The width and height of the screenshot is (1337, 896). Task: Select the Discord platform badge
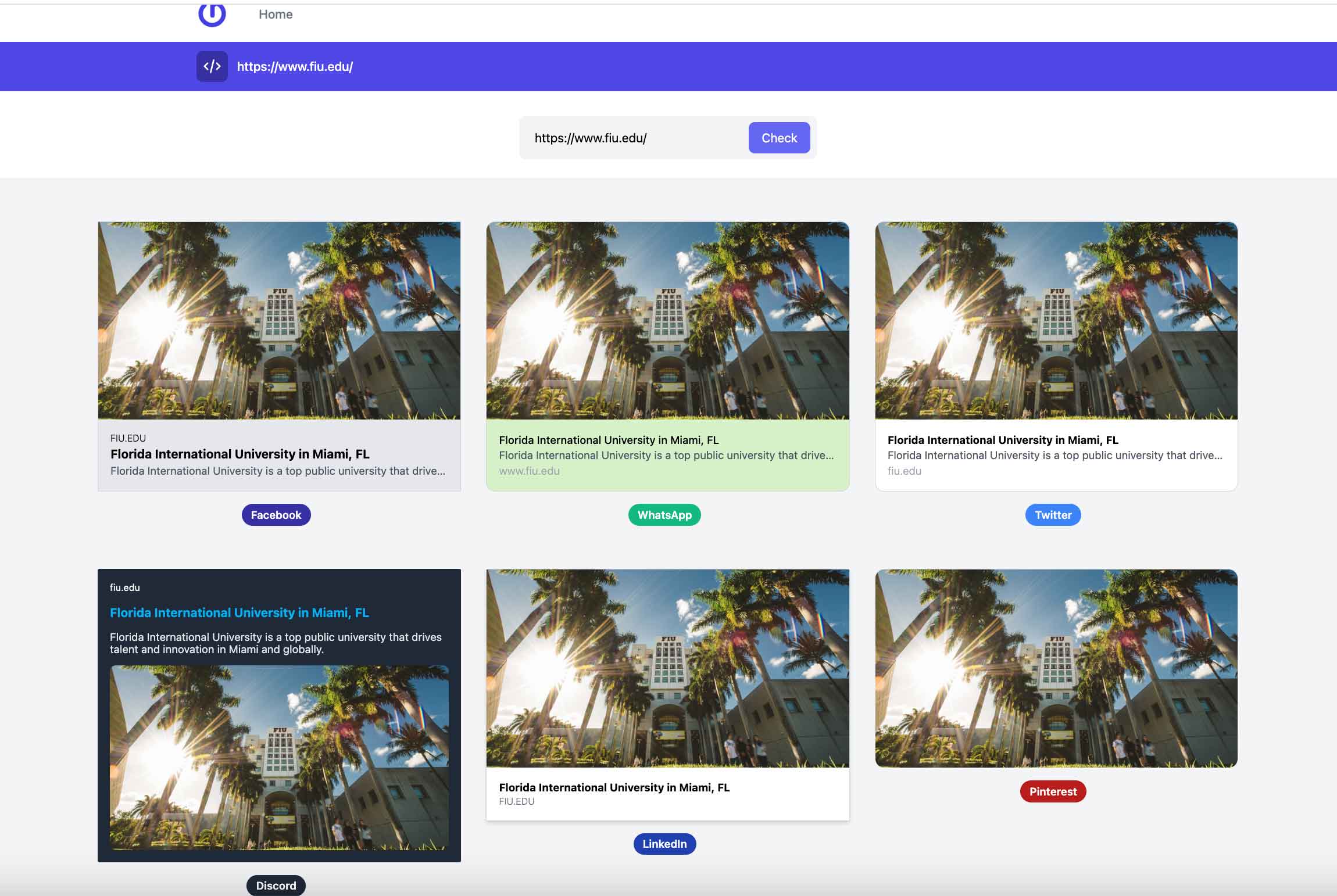click(276, 886)
